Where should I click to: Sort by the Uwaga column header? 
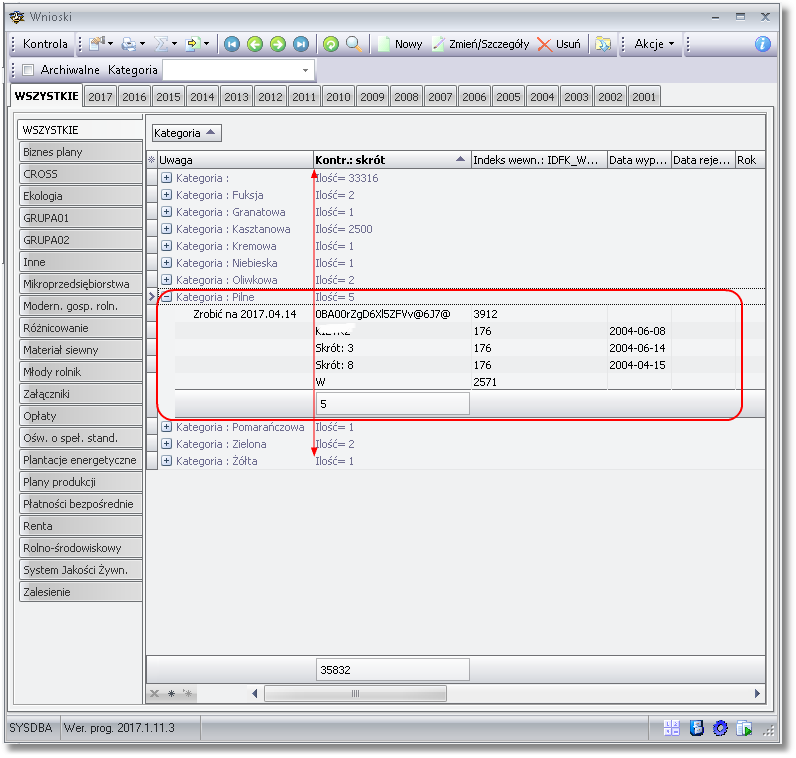tap(235, 160)
